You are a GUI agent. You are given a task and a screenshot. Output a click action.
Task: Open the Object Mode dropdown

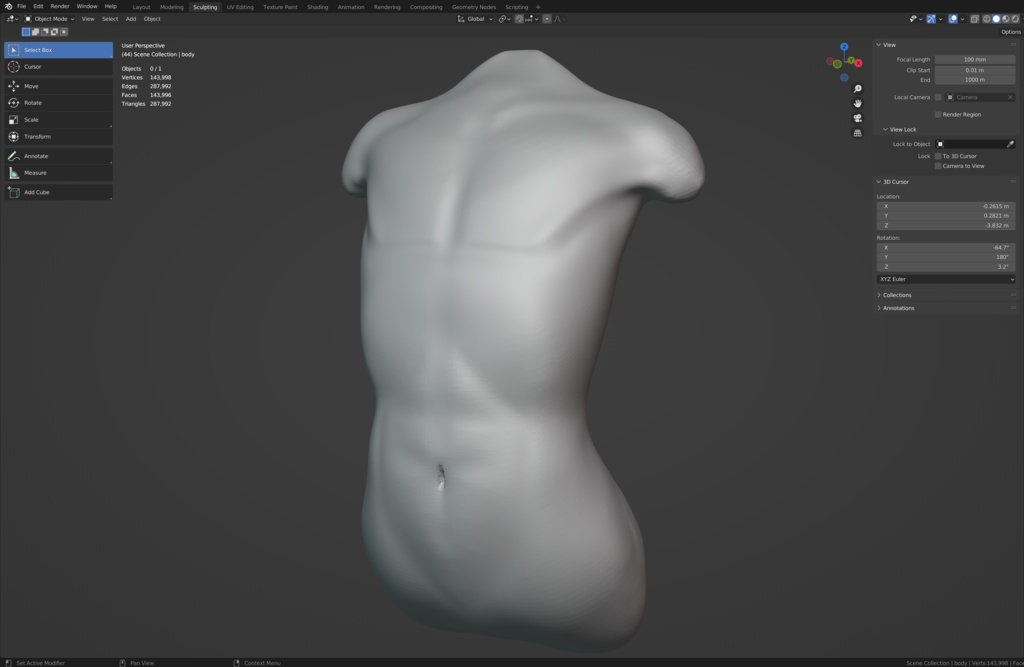click(50, 19)
